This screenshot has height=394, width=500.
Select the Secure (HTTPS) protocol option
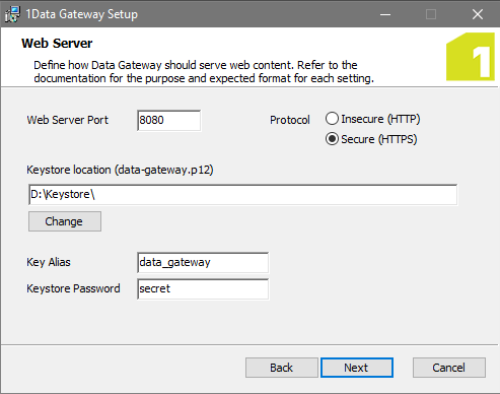[371, 139]
